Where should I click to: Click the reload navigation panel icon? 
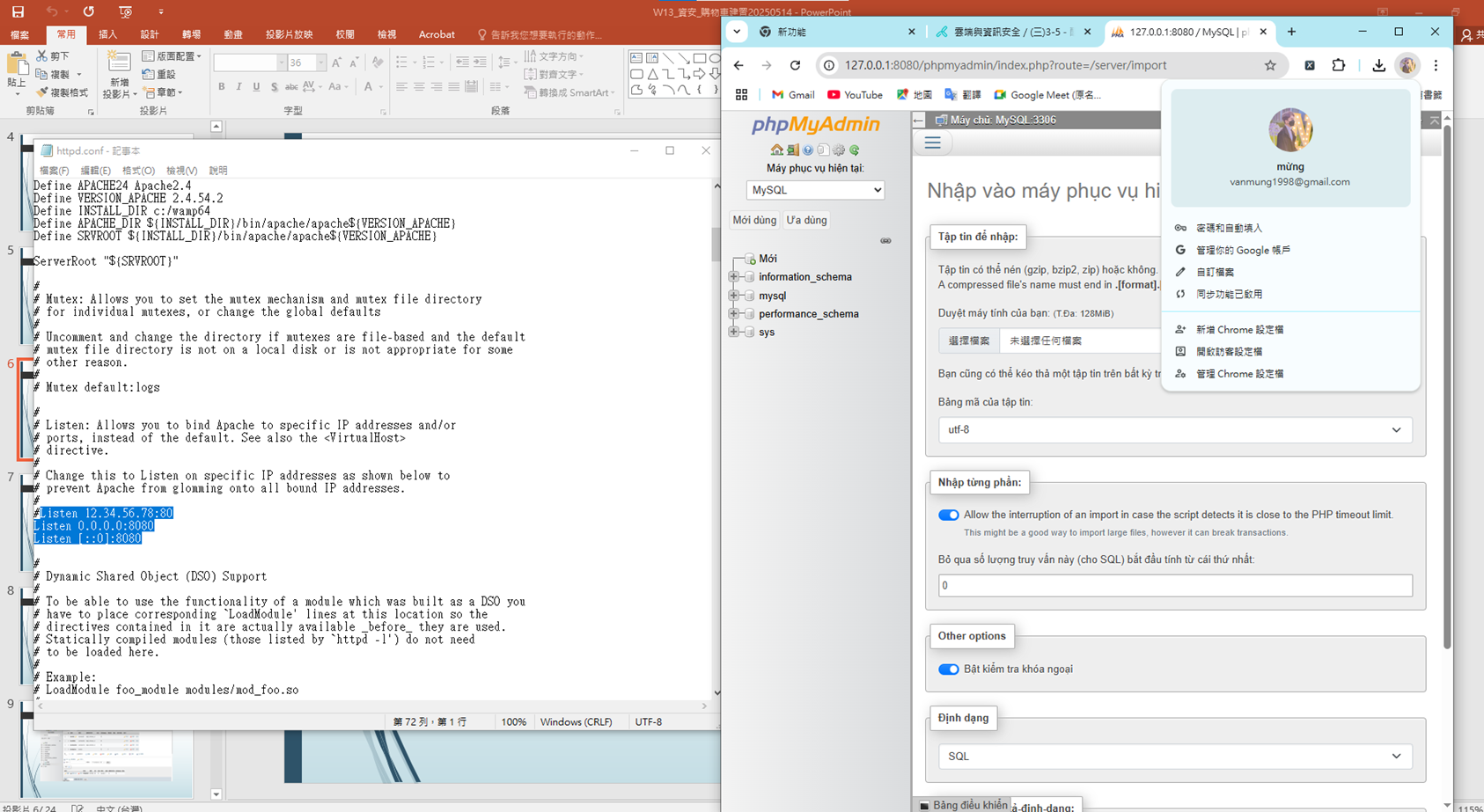(854, 150)
